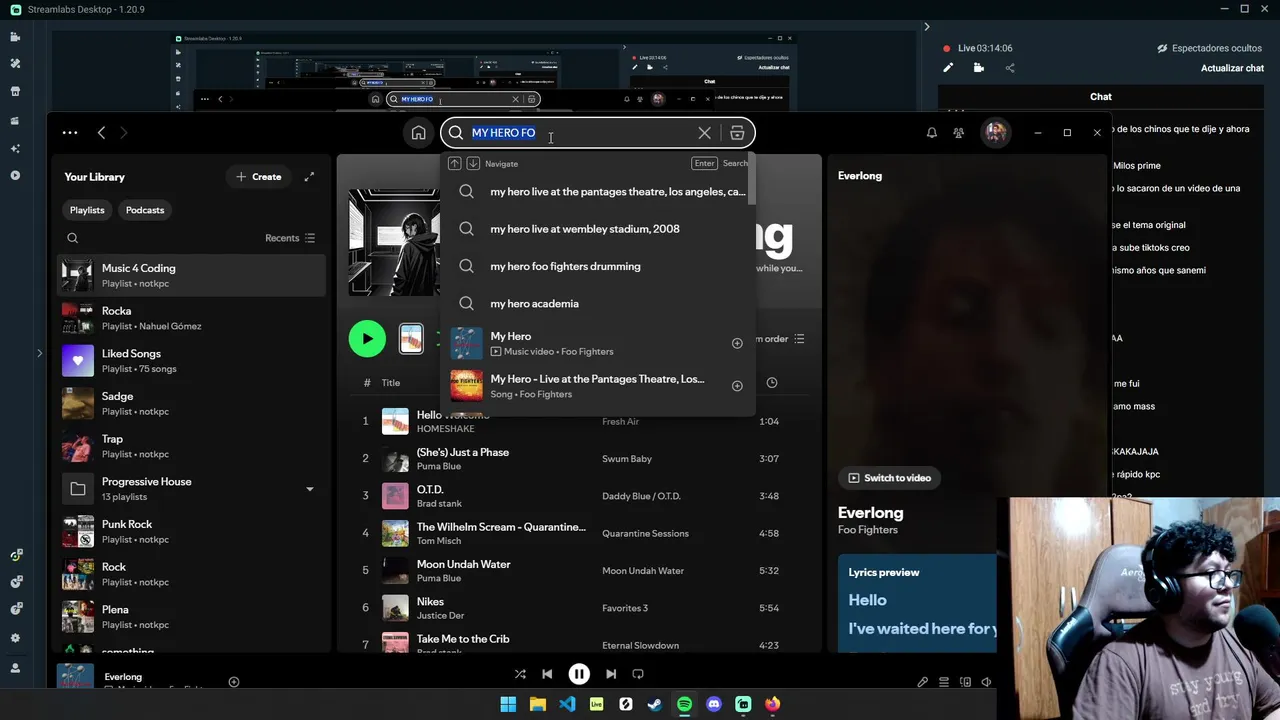Open Streamlabs Editor camera icon
The image size is (1280, 720).
point(15,37)
